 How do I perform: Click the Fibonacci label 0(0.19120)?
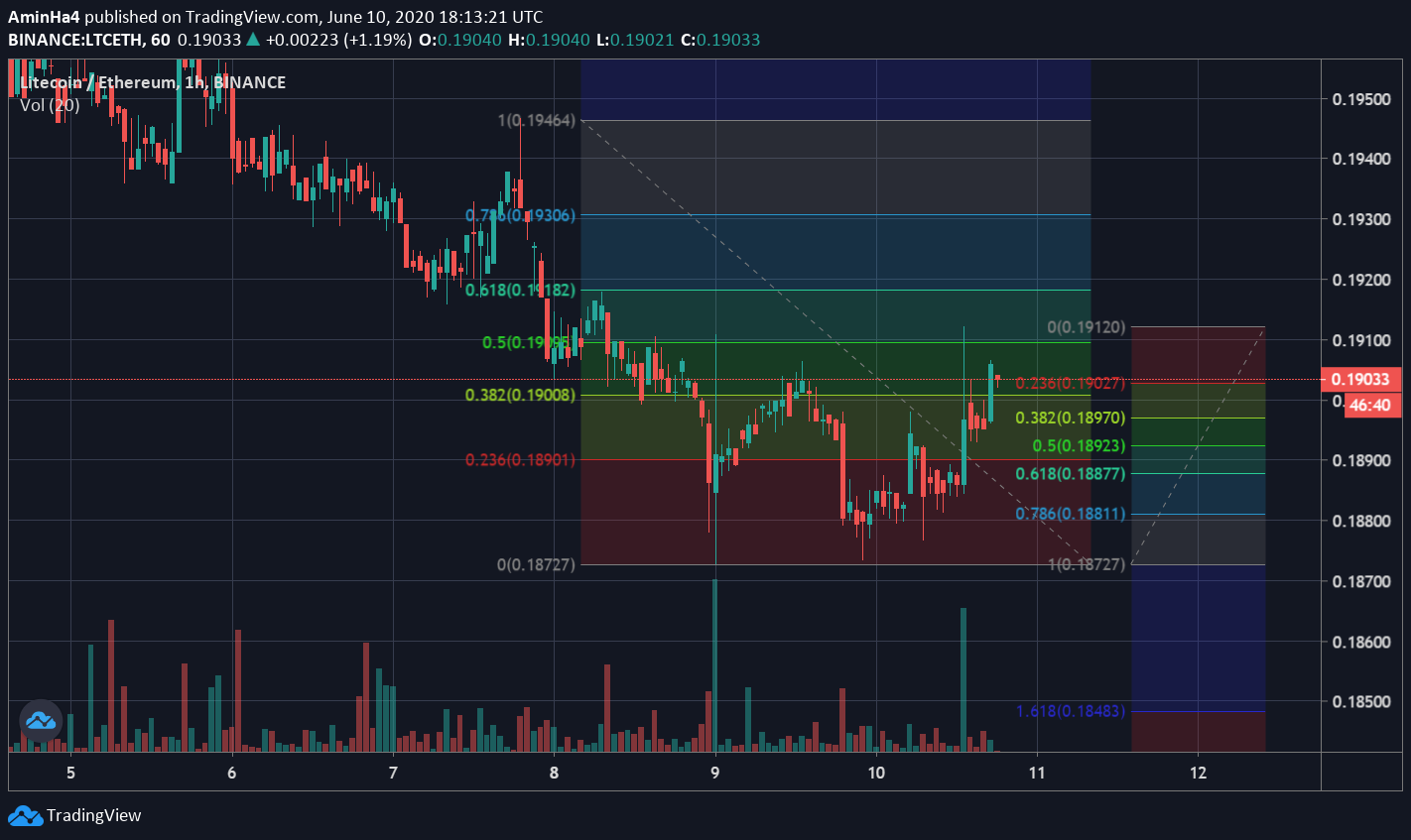1087,326
